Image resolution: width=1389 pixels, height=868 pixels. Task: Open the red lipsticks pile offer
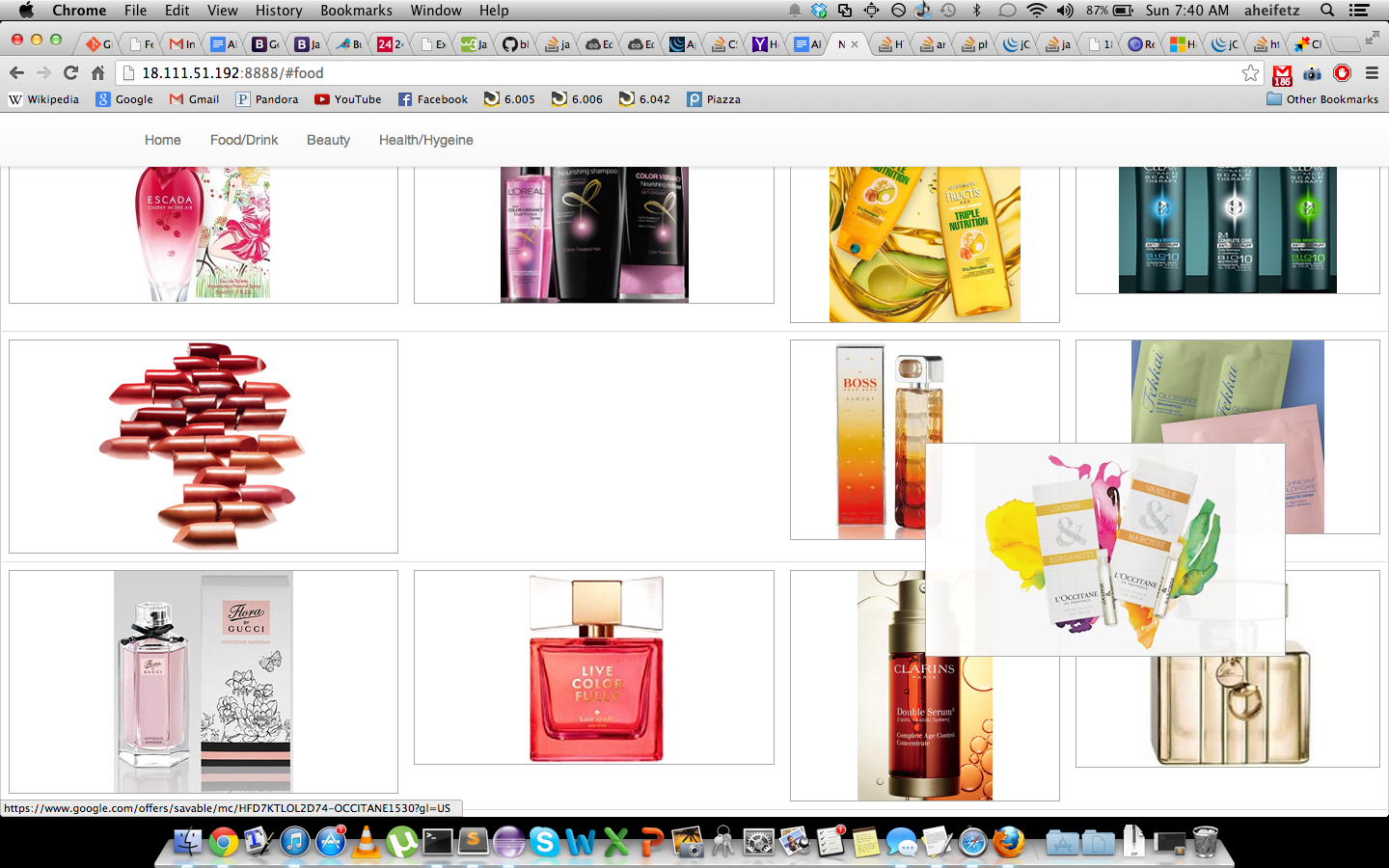(203, 446)
